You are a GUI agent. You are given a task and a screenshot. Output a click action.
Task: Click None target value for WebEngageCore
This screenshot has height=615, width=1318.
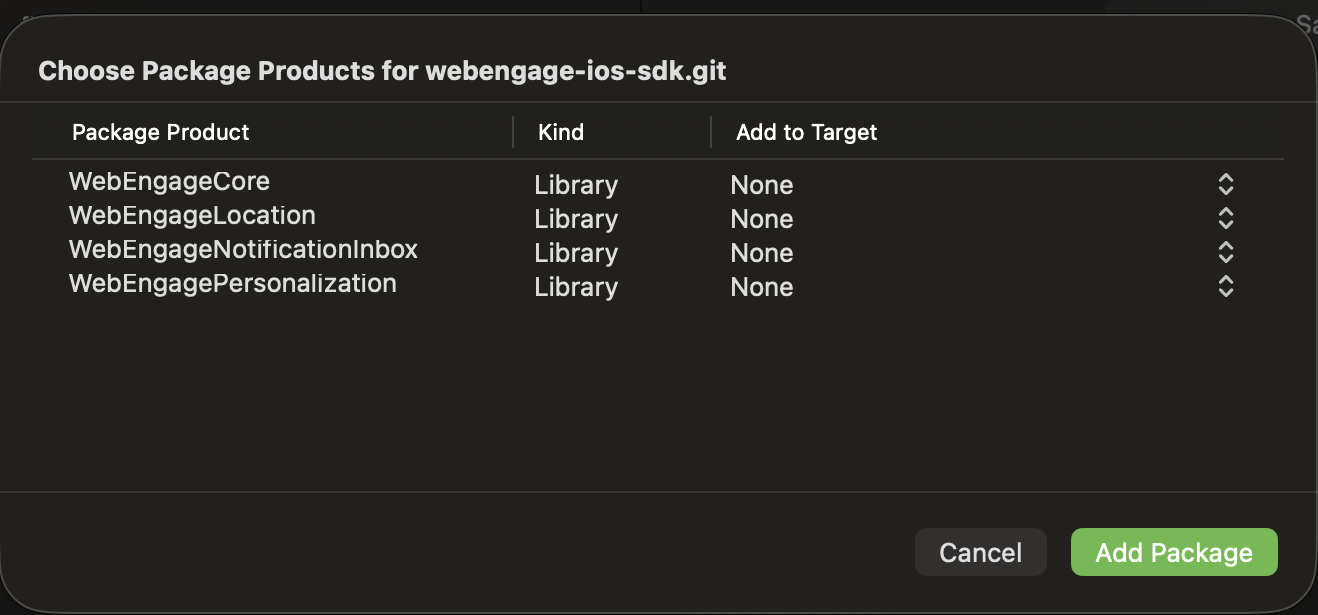761,186
